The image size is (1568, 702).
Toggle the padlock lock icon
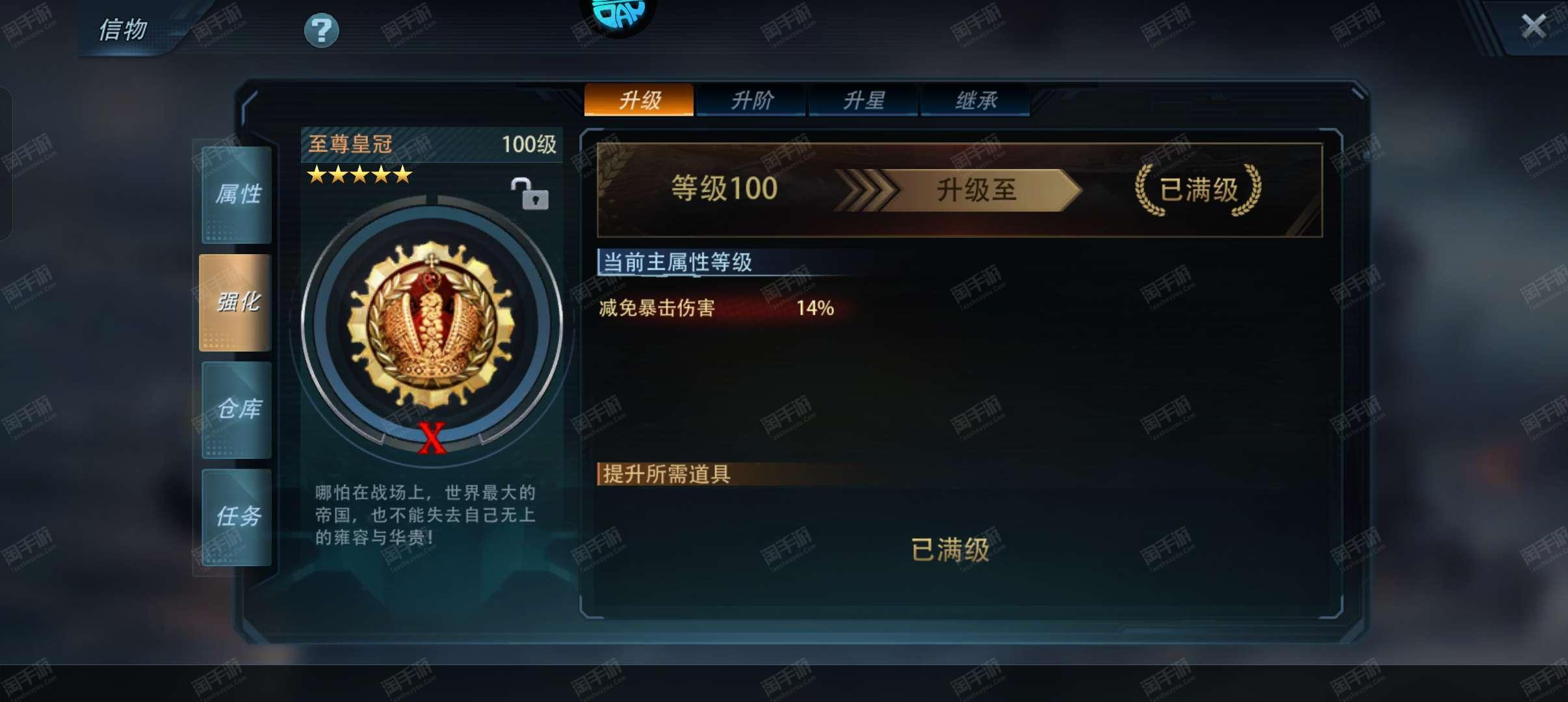530,193
